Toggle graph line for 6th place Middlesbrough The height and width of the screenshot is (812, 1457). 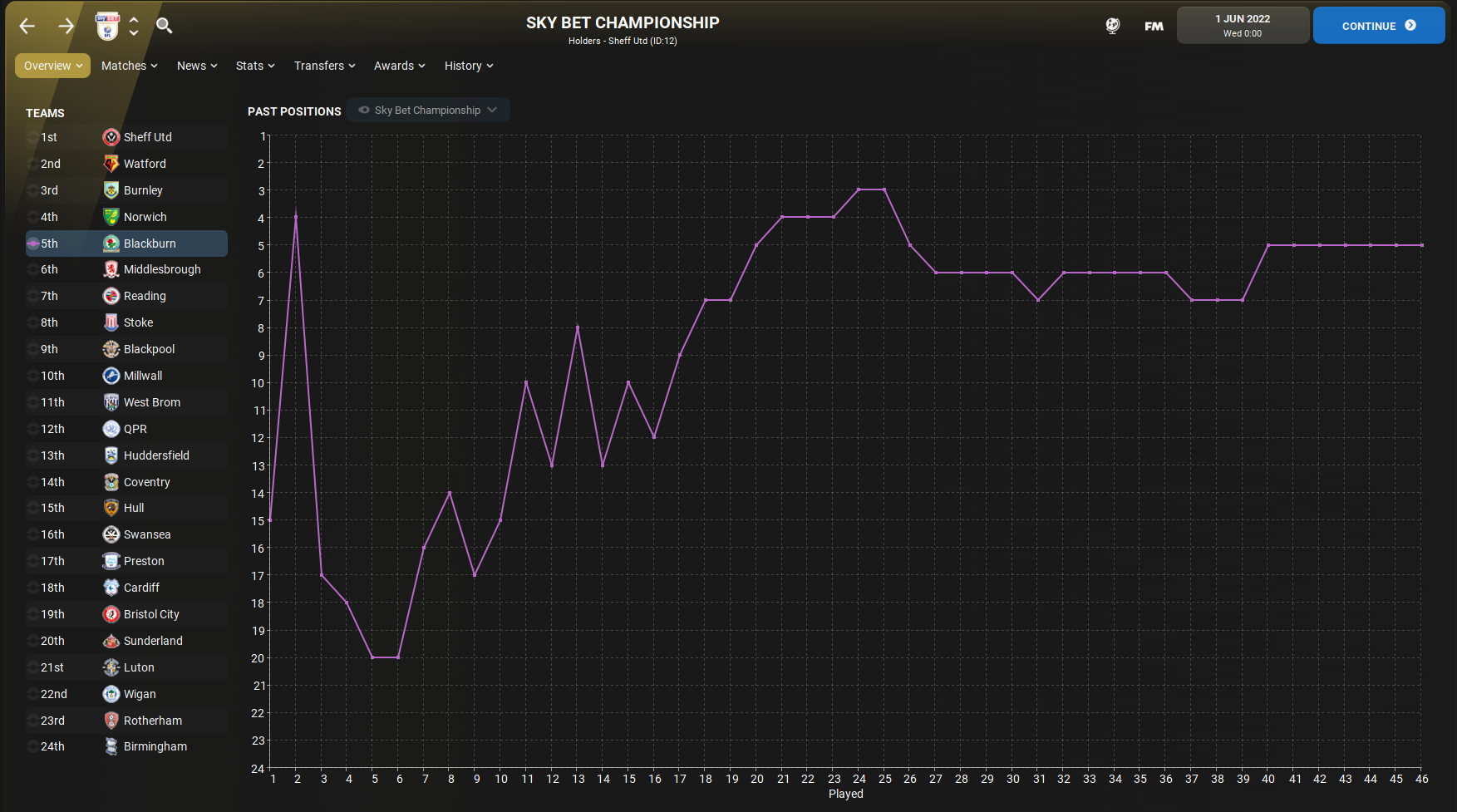pyautogui.click(x=33, y=269)
